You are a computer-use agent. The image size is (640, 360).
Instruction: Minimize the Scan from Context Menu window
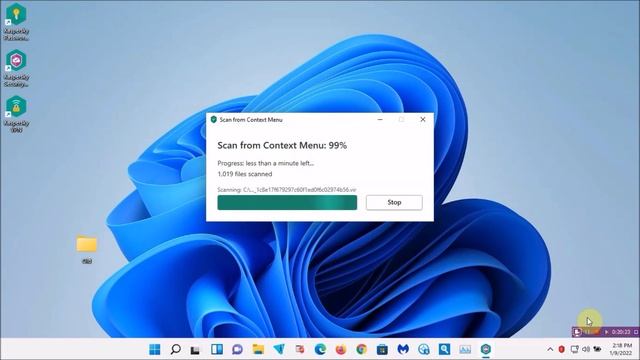pyautogui.click(x=380, y=120)
